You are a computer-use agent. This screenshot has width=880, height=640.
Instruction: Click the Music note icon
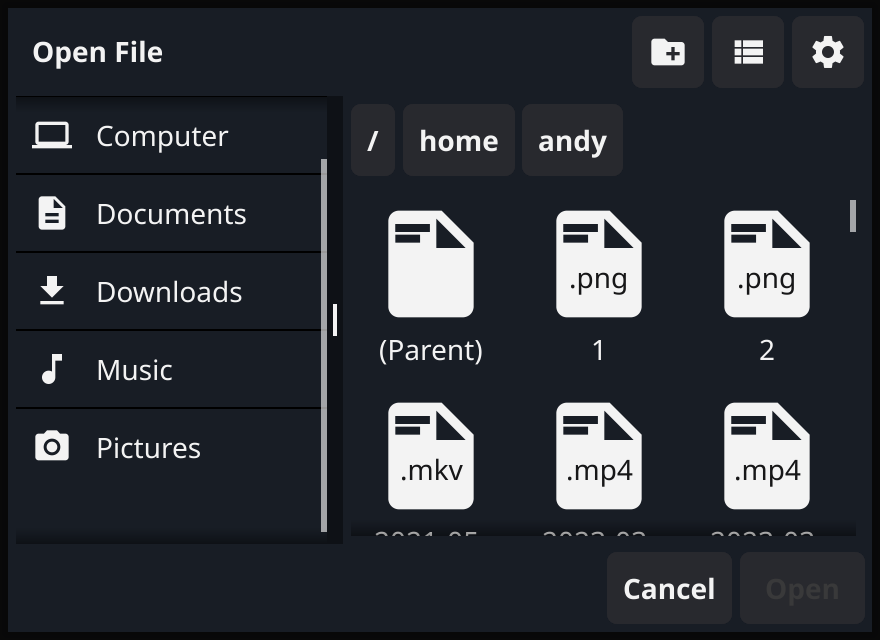(x=52, y=369)
